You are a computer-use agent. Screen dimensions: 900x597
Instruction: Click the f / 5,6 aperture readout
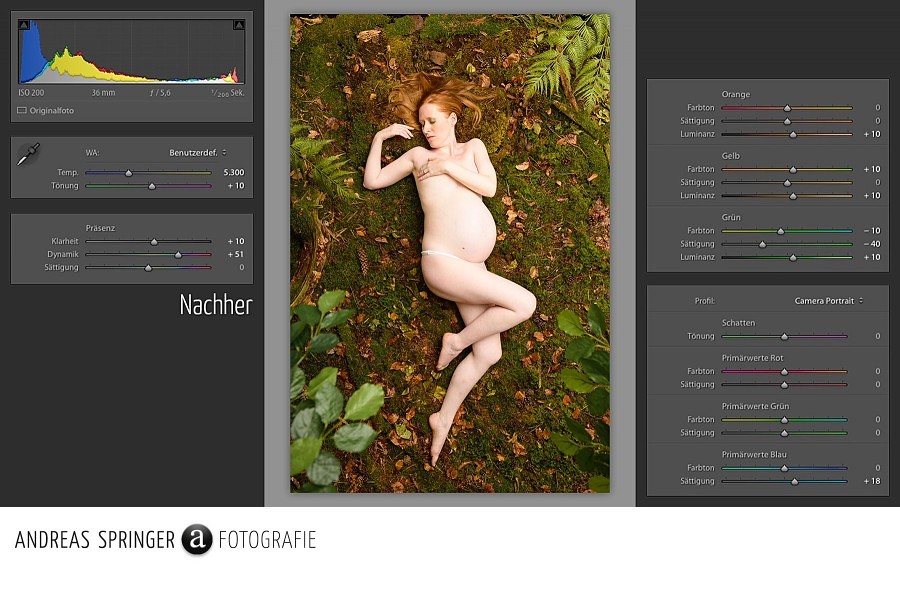160,92
